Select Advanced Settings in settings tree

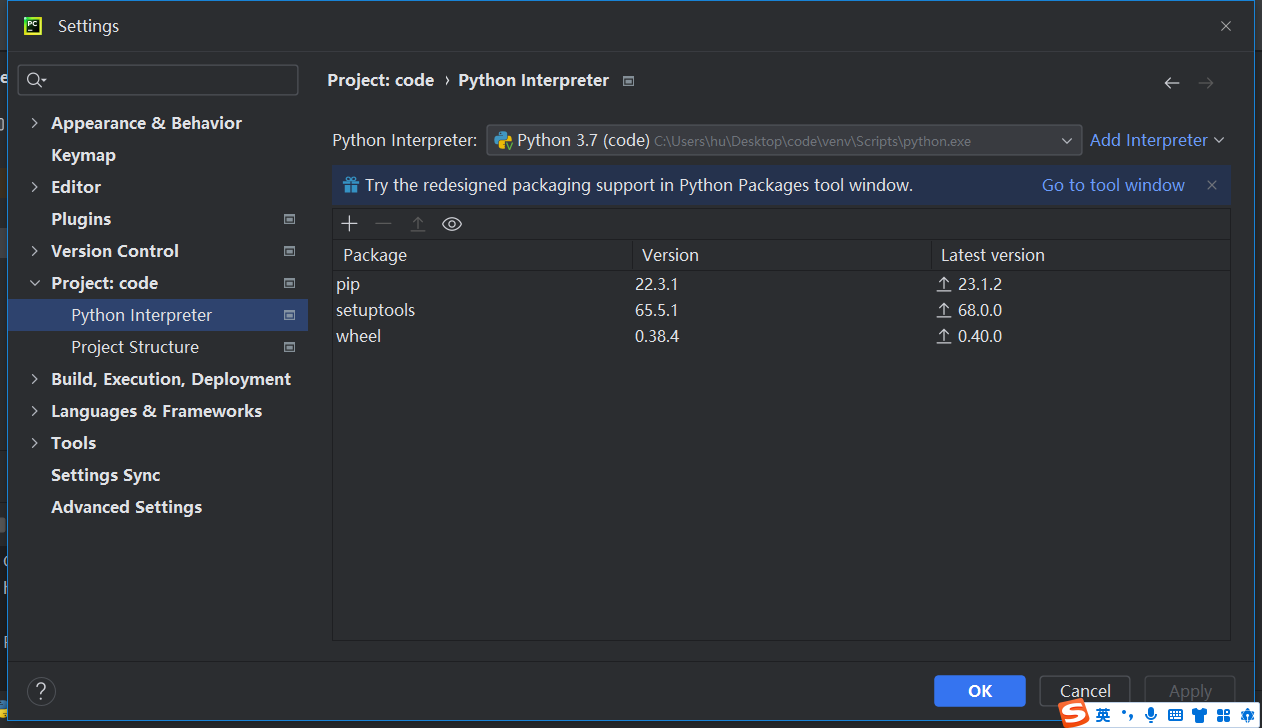click(x=126, y=507)
